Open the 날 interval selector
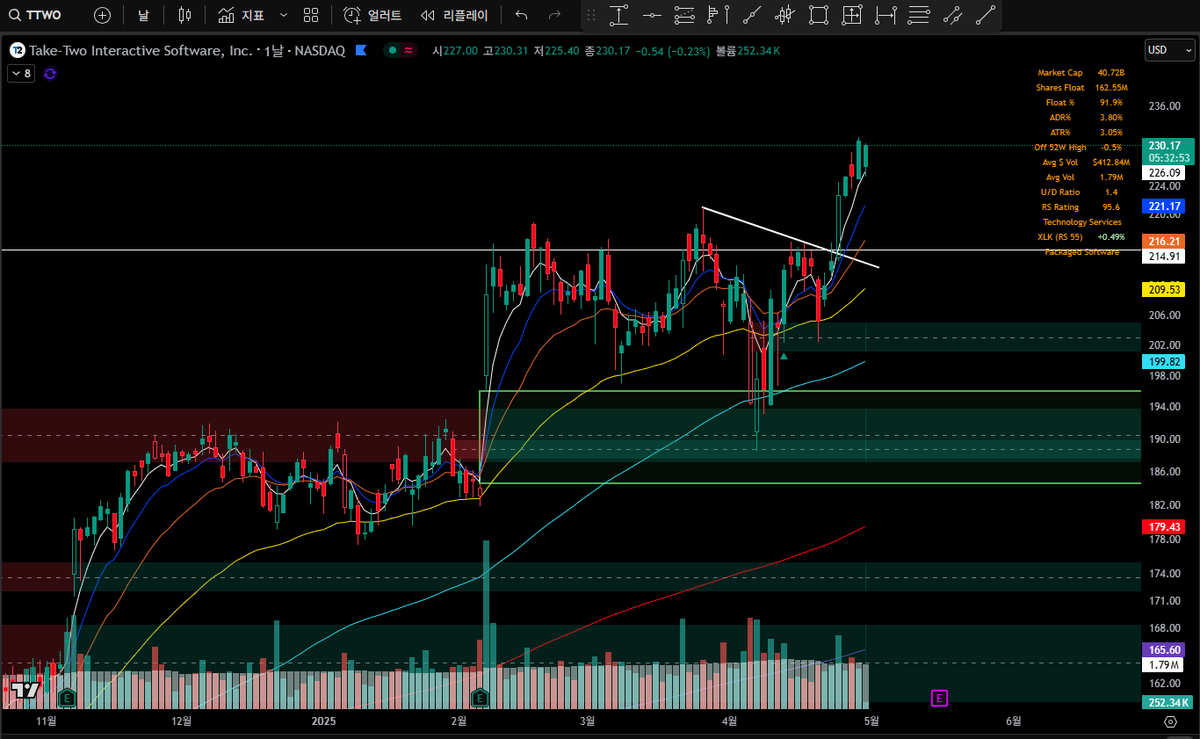The height and width of the screenshot is (739, 1200). click(144, 15)
